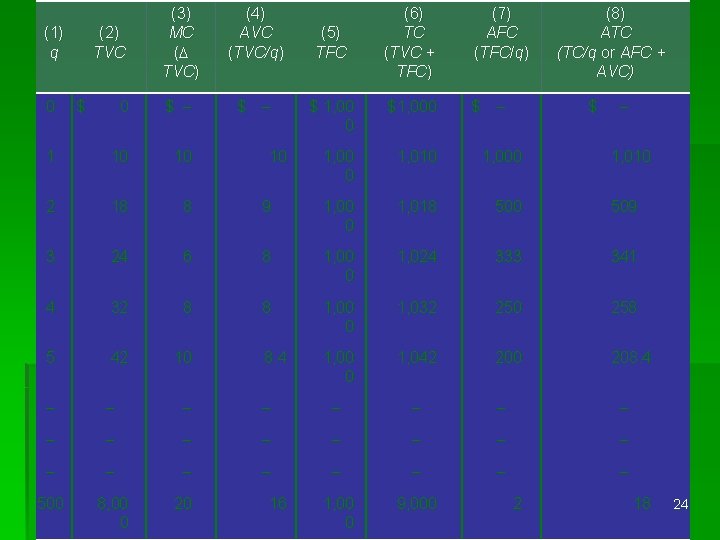Click the TFC value "$ 1,000" in the q = 0 row
Screen dimensions: 720x540
coord(332,116)
